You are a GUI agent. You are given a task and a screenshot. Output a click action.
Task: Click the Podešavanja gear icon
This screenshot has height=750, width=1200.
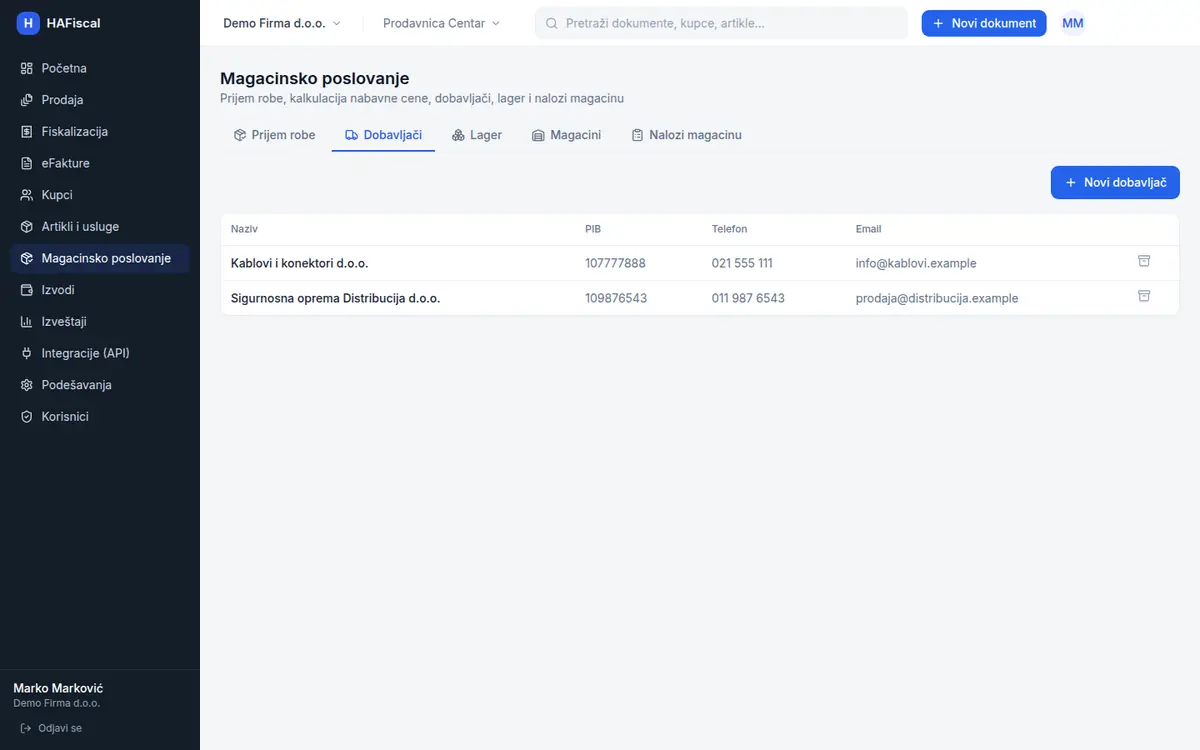click(x=27, y=385)
